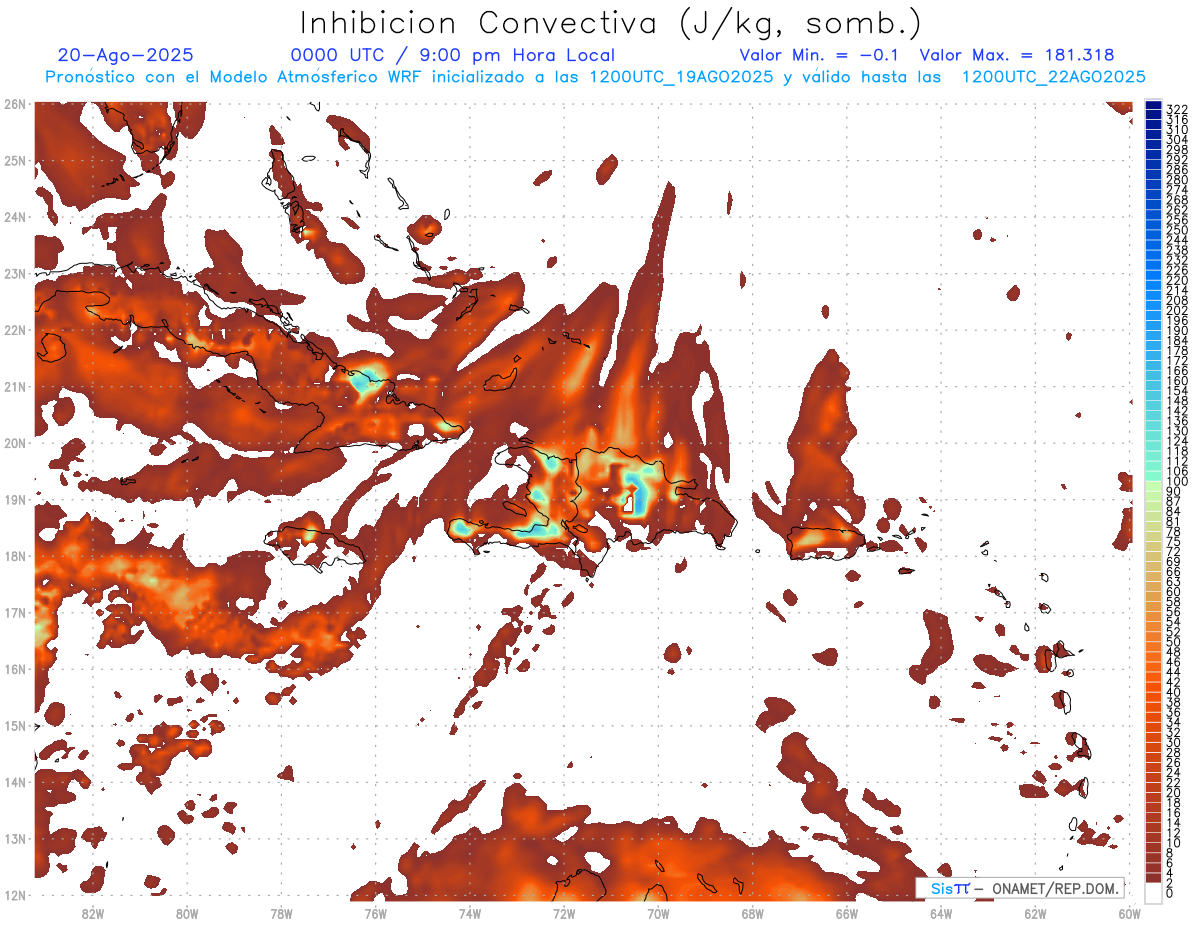Click the 66W longitude label
This screenshot has height=927, width=1200.
(846, 912)
